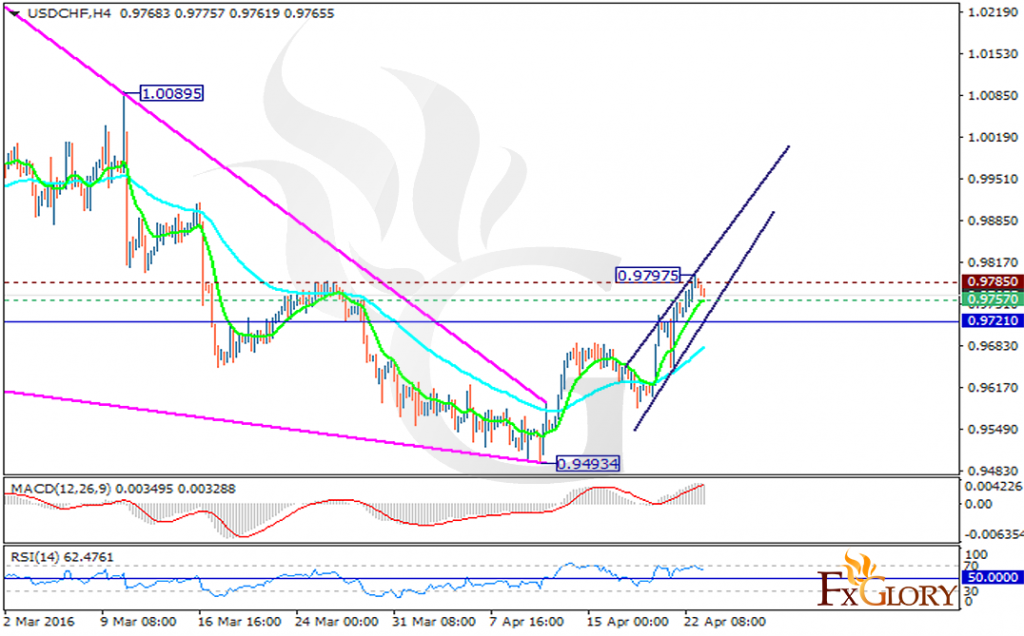The height and width of the screenshot is (636, 1024).
Task: Click the 0.95490 price axis value
Action: pos(993,429)
